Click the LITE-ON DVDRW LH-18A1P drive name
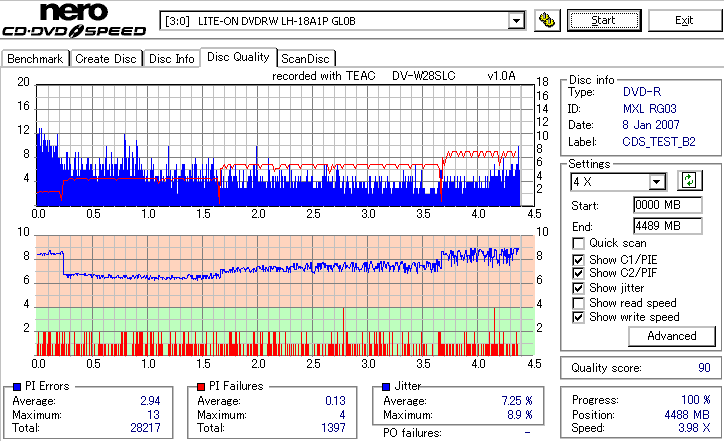This screenshot has width=724, height=441. coord(277,21)
